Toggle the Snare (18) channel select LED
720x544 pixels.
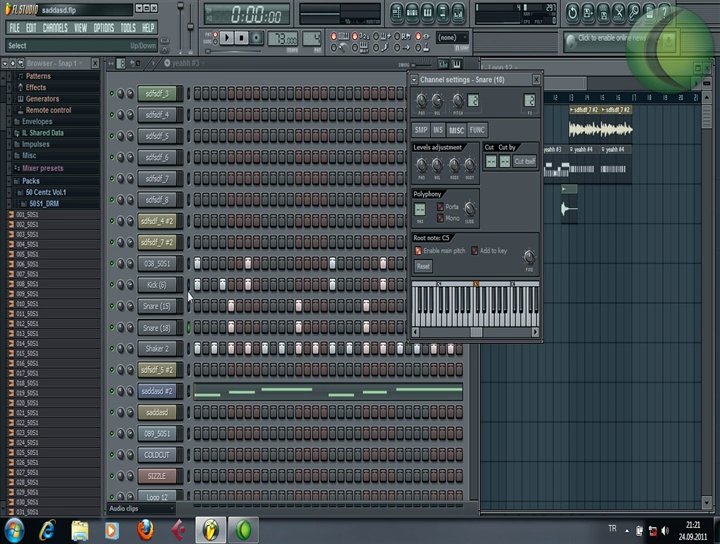[x=188, y=327]
